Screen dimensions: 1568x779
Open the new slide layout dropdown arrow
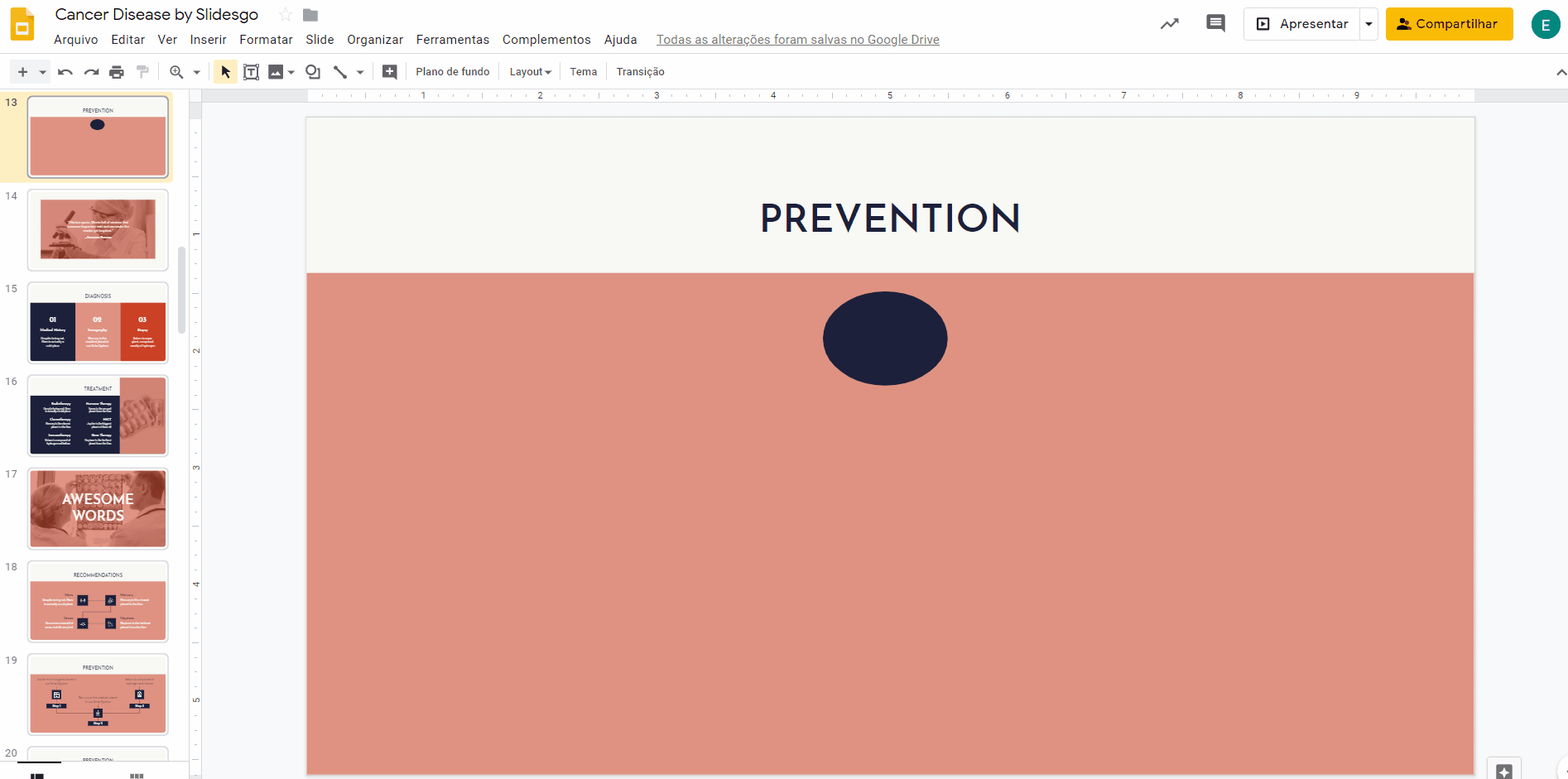[42, 72]
